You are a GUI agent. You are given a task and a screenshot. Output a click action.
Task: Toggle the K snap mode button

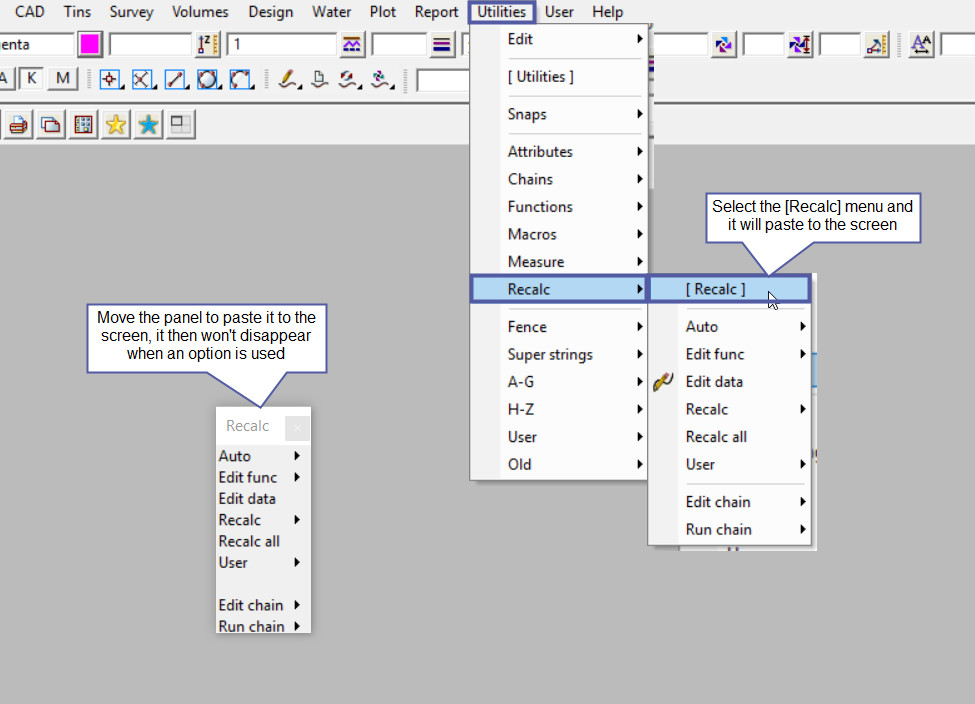[31, 78]
